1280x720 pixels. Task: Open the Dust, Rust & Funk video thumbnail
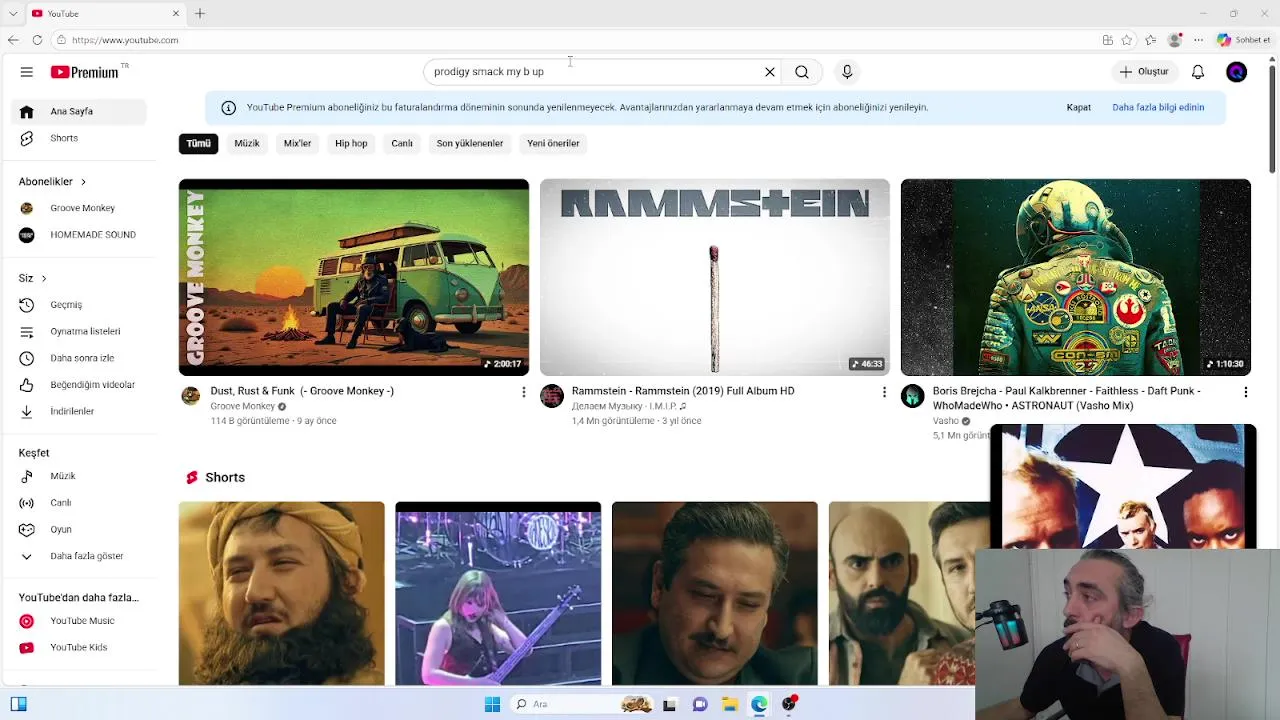(354, 277)
